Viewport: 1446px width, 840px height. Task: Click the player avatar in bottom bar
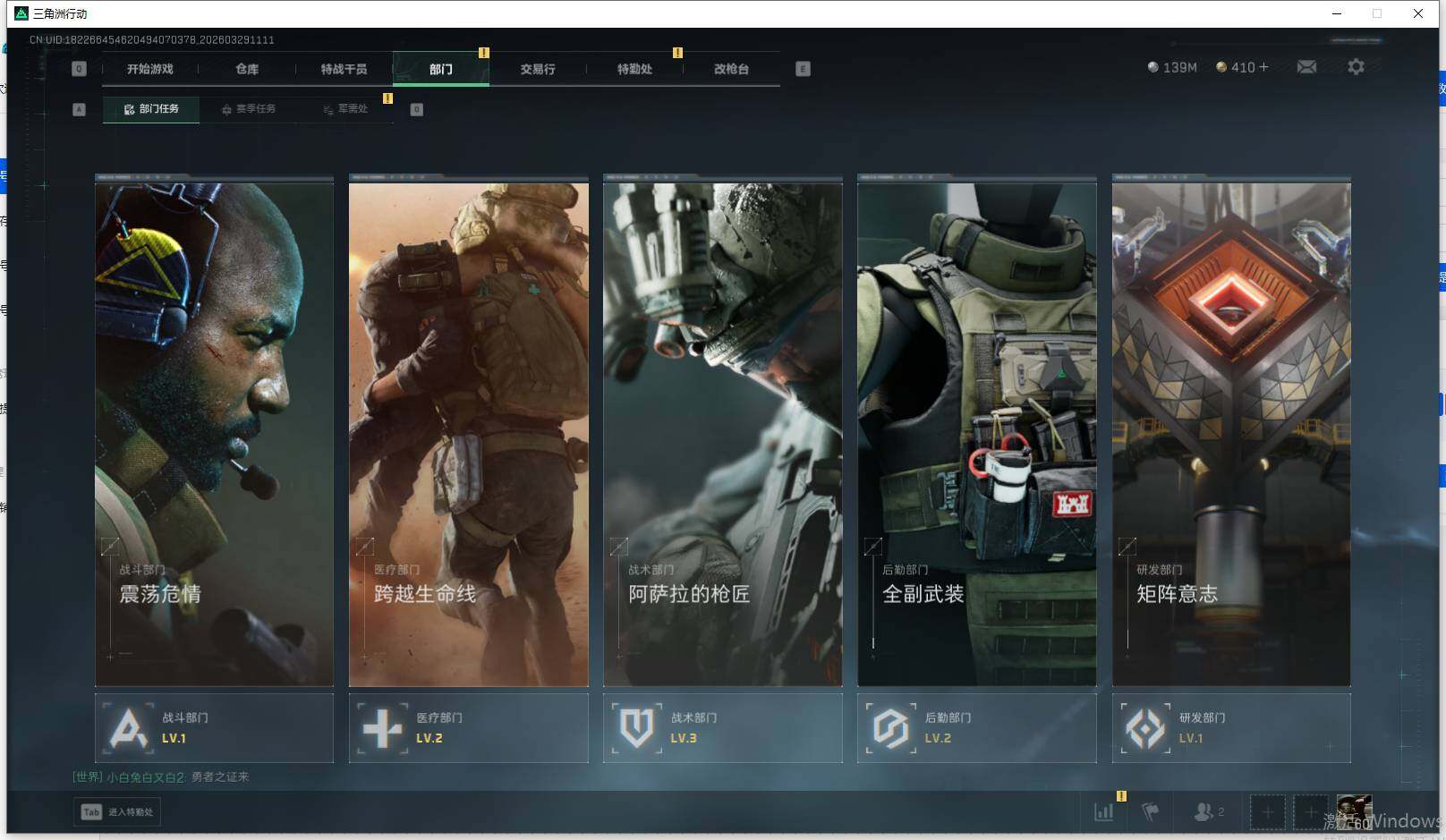(x=1354, y=811)
